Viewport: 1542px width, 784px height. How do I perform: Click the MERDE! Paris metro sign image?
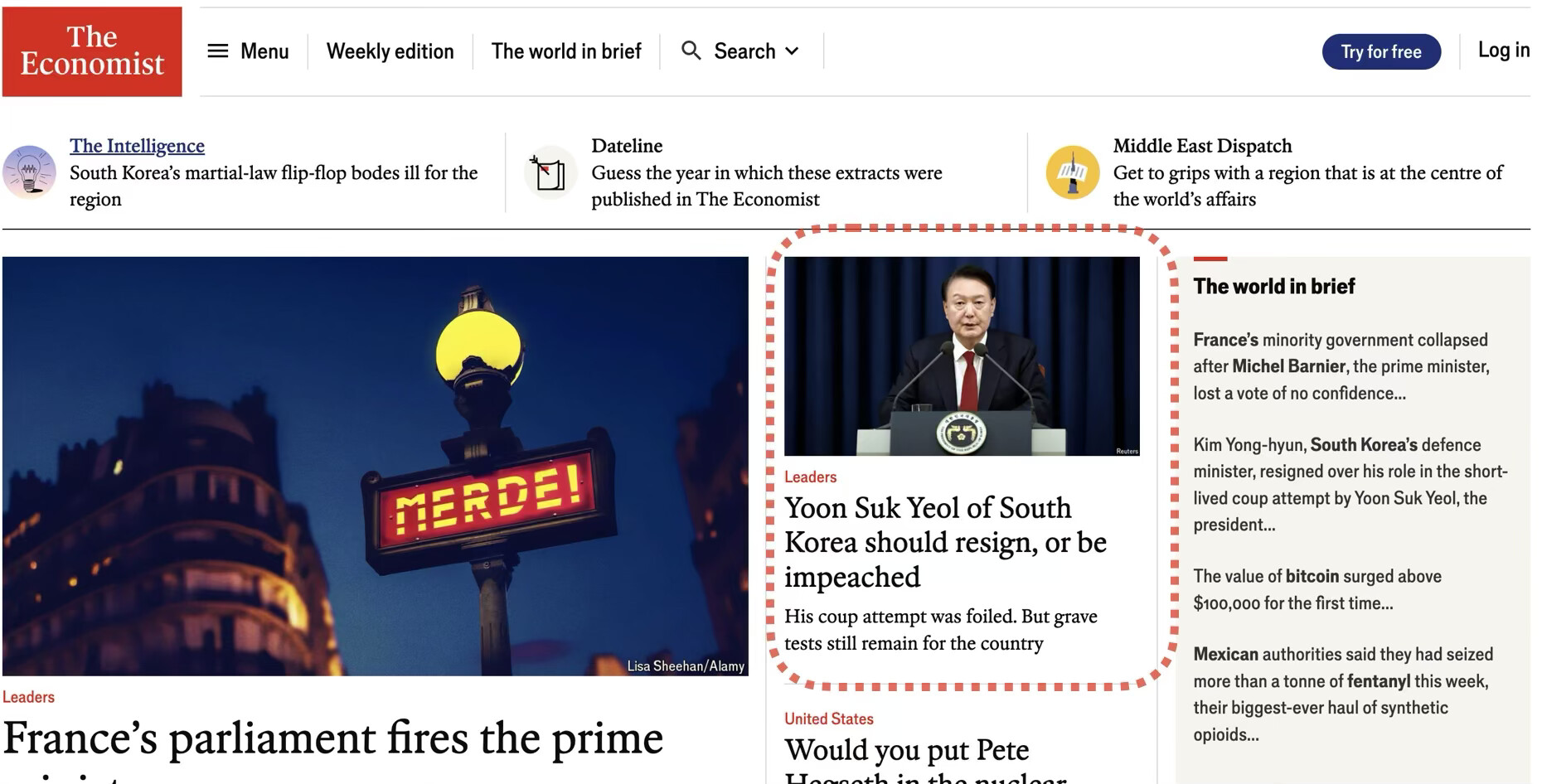[x=376, y=466]
